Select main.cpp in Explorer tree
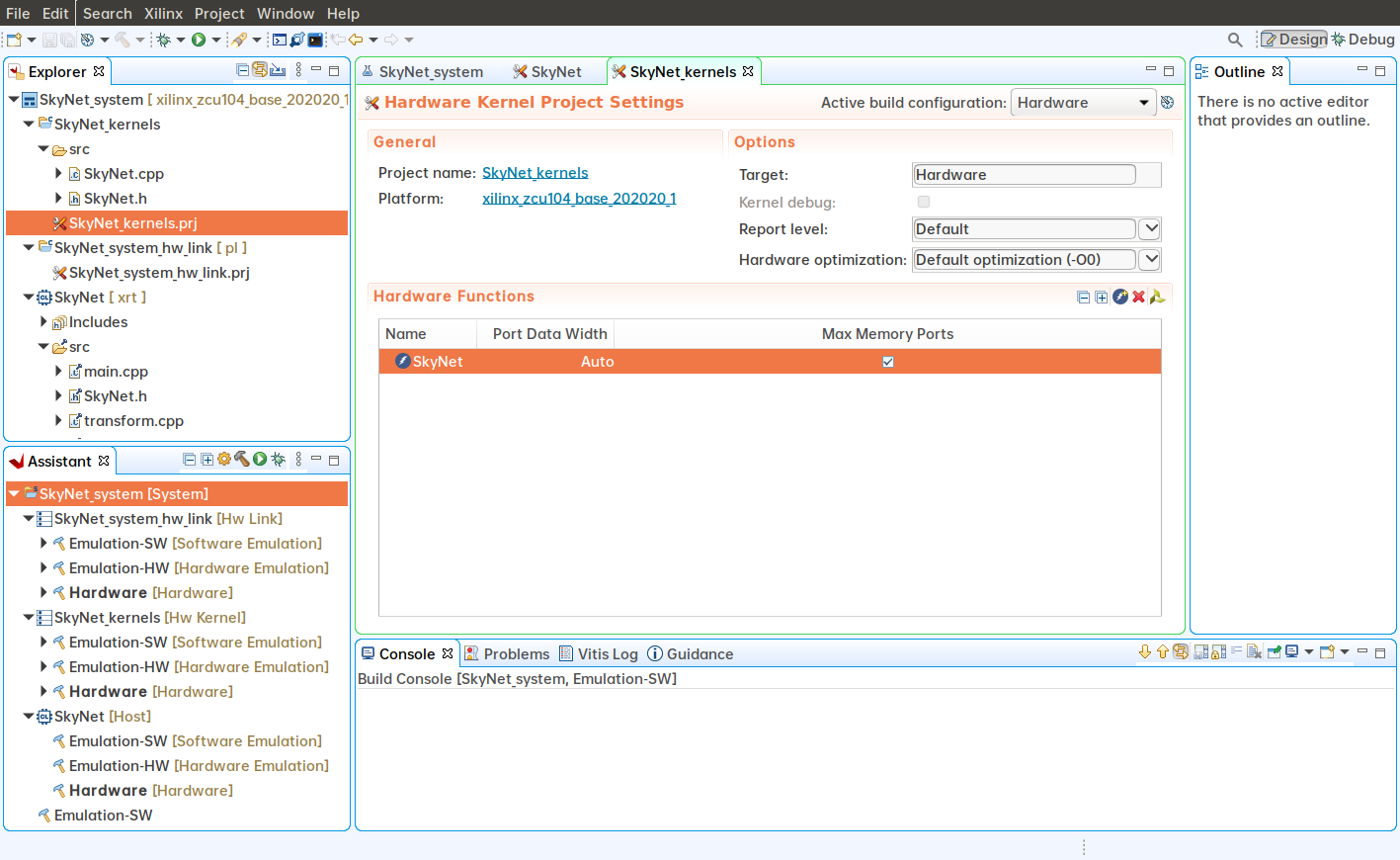Image resolution: width=1400 pixels, height=860 pixels. coord(116,372)
